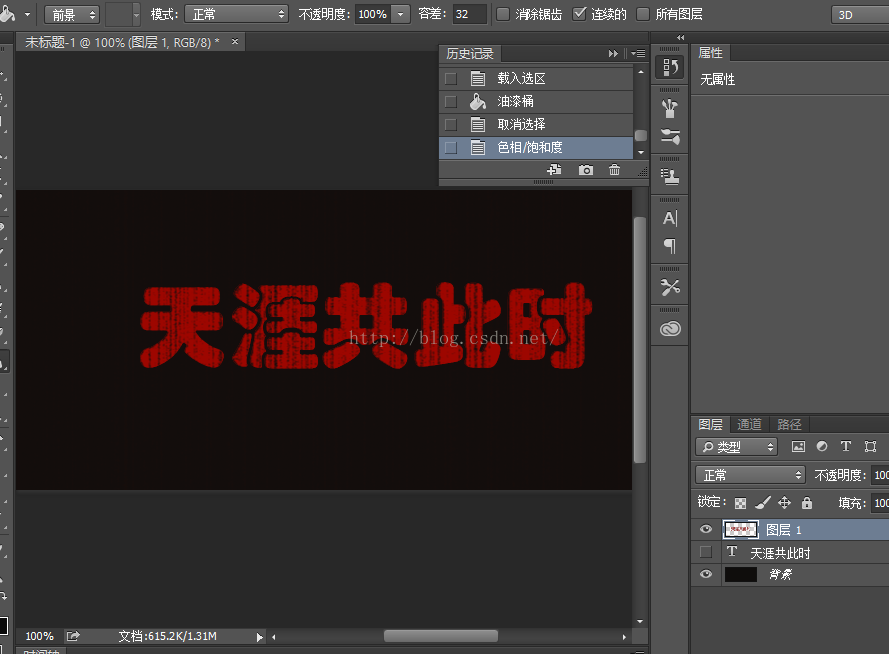Open tool preset picker arrow
This screenshot has width=889, height=654.
[x=27, y=15]
